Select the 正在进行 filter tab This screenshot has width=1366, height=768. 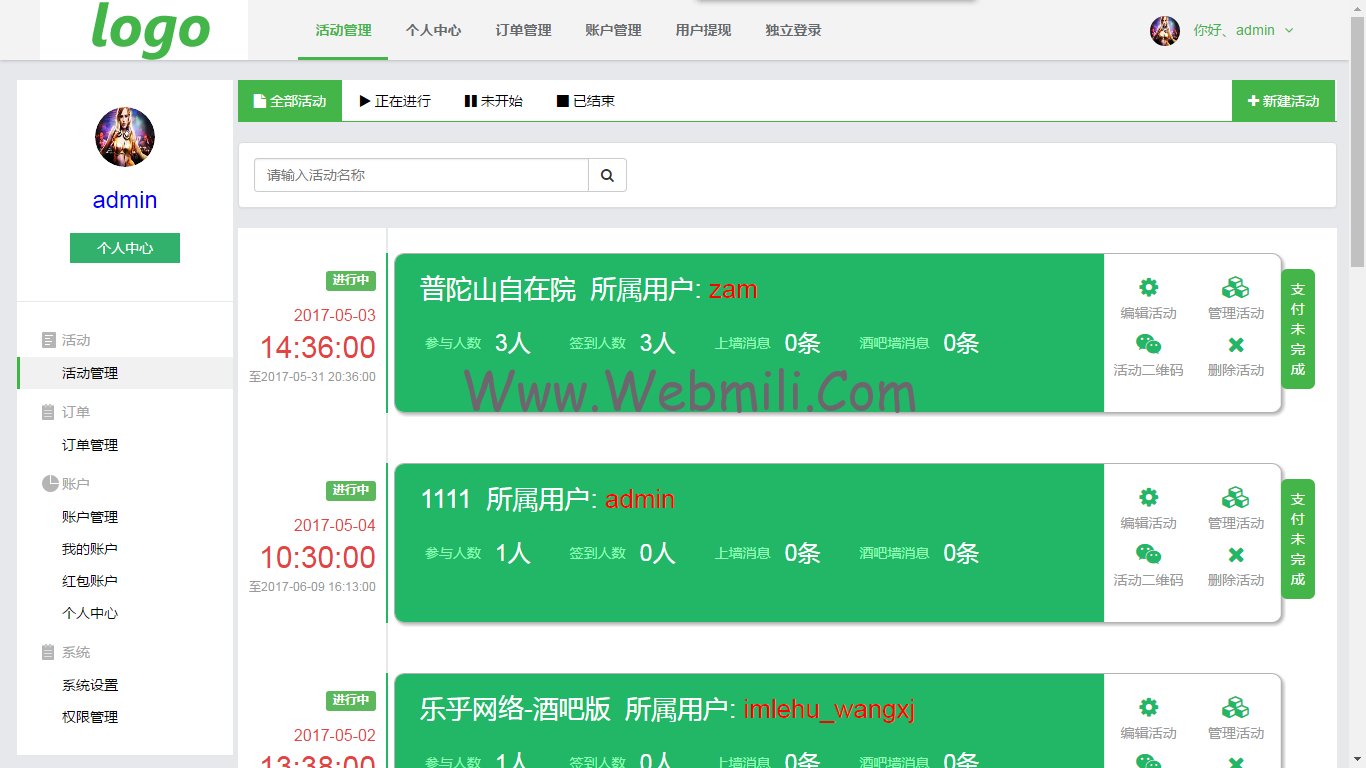(395, 101)
